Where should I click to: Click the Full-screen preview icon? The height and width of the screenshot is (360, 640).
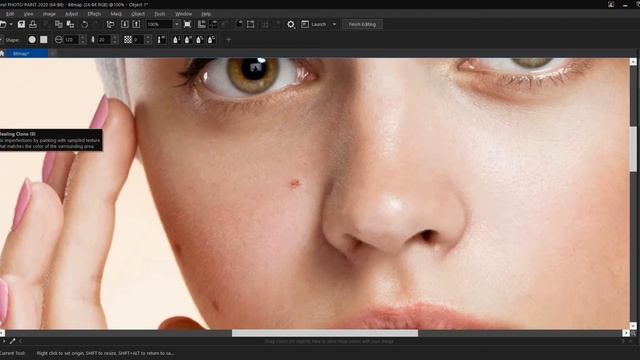click(187, 24)
